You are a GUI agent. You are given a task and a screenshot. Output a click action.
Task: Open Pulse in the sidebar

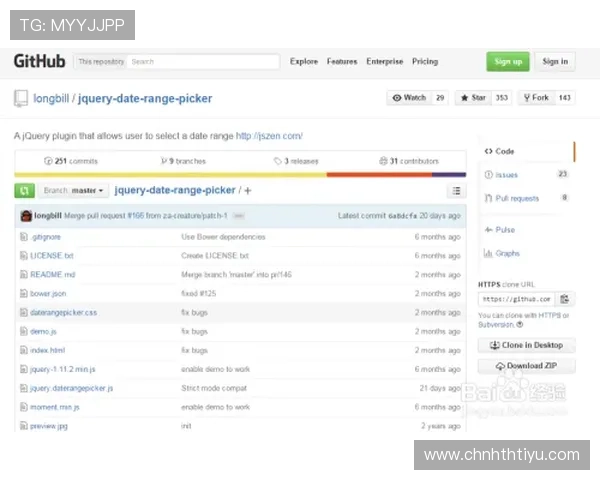click(504, 229)
